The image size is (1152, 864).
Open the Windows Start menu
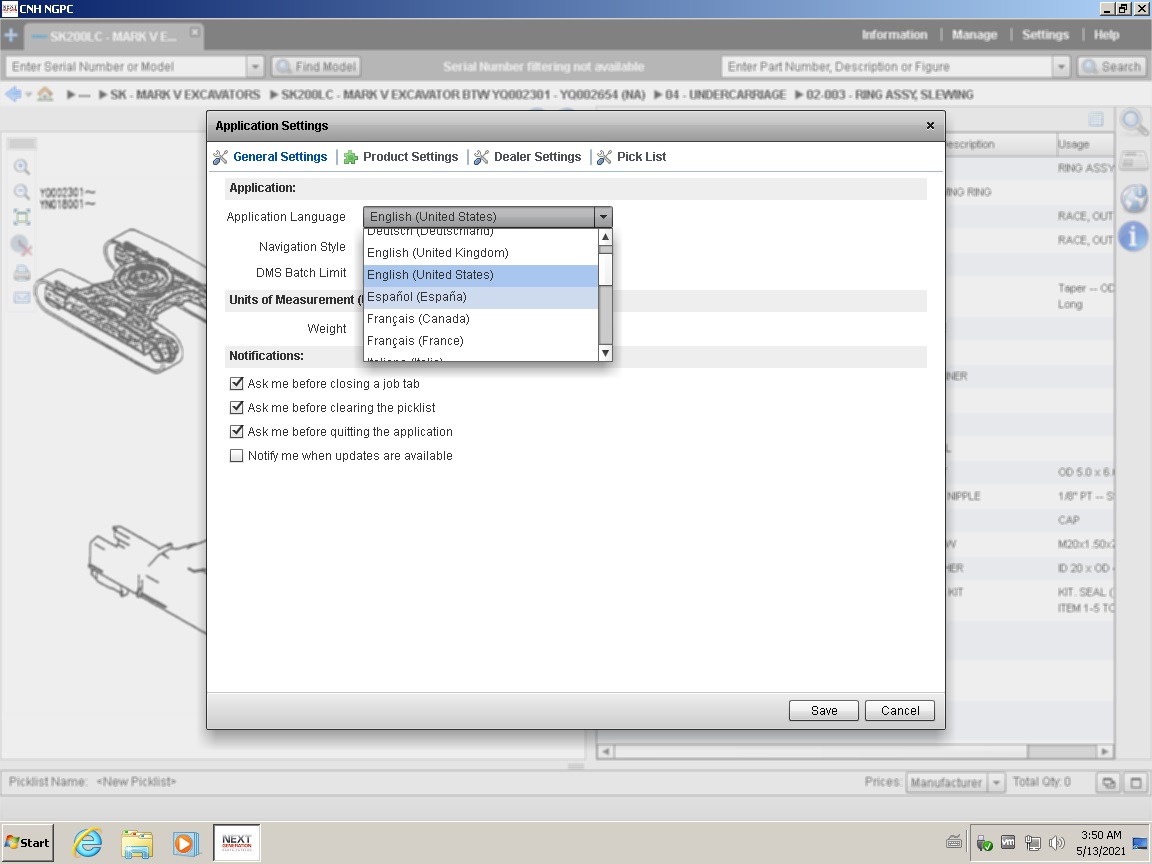coord(27,843)
